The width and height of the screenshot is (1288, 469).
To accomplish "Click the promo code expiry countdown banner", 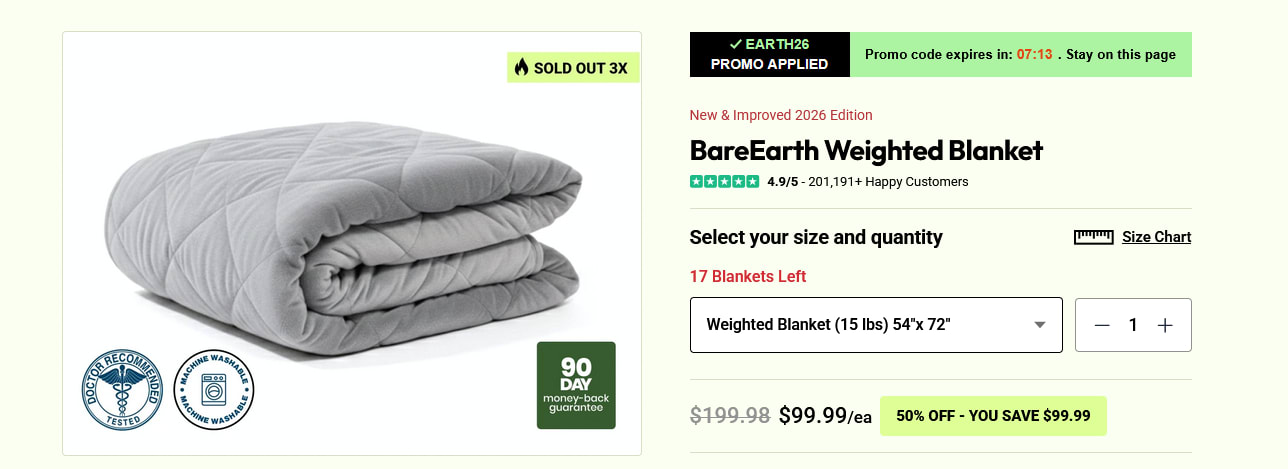I will coord(1020,54).
